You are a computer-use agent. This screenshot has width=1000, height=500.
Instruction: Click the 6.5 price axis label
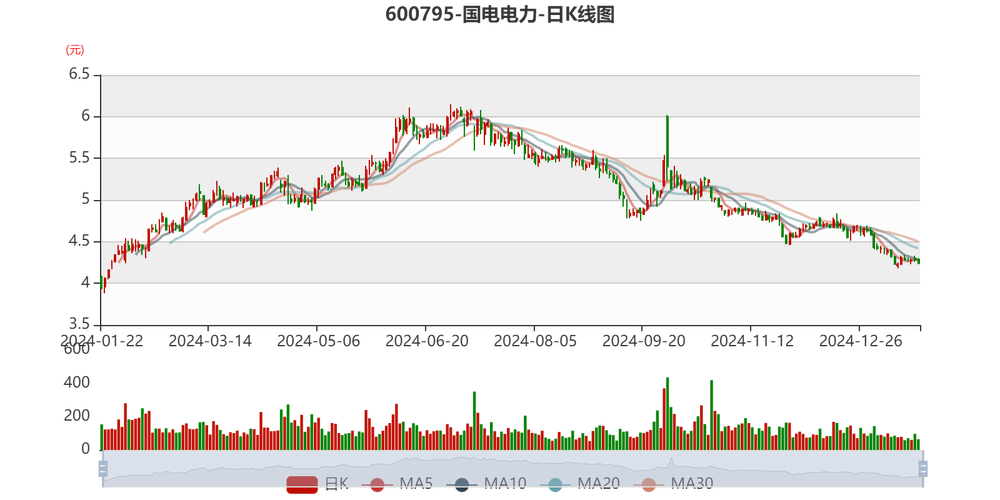coord(79,75)
